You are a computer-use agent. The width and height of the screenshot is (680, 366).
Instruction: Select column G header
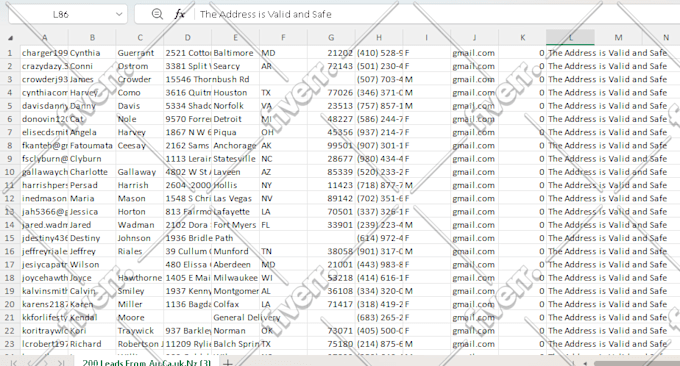331,38
